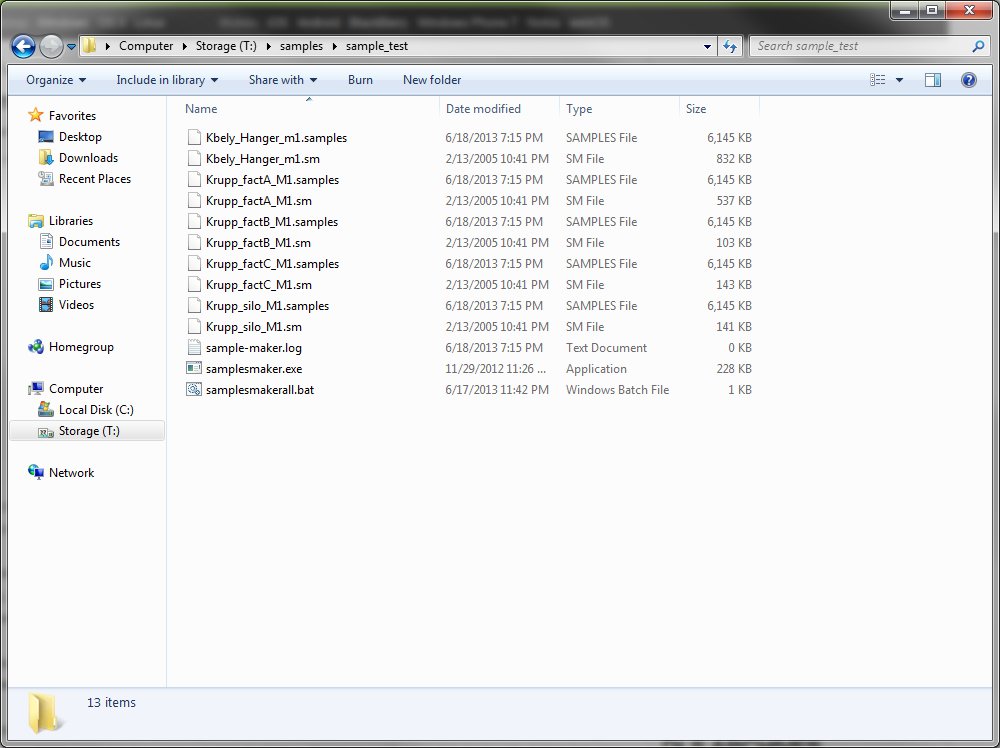Click the folder icon in address bar
Screen dimensions: 1000x748
coord(89,46)
